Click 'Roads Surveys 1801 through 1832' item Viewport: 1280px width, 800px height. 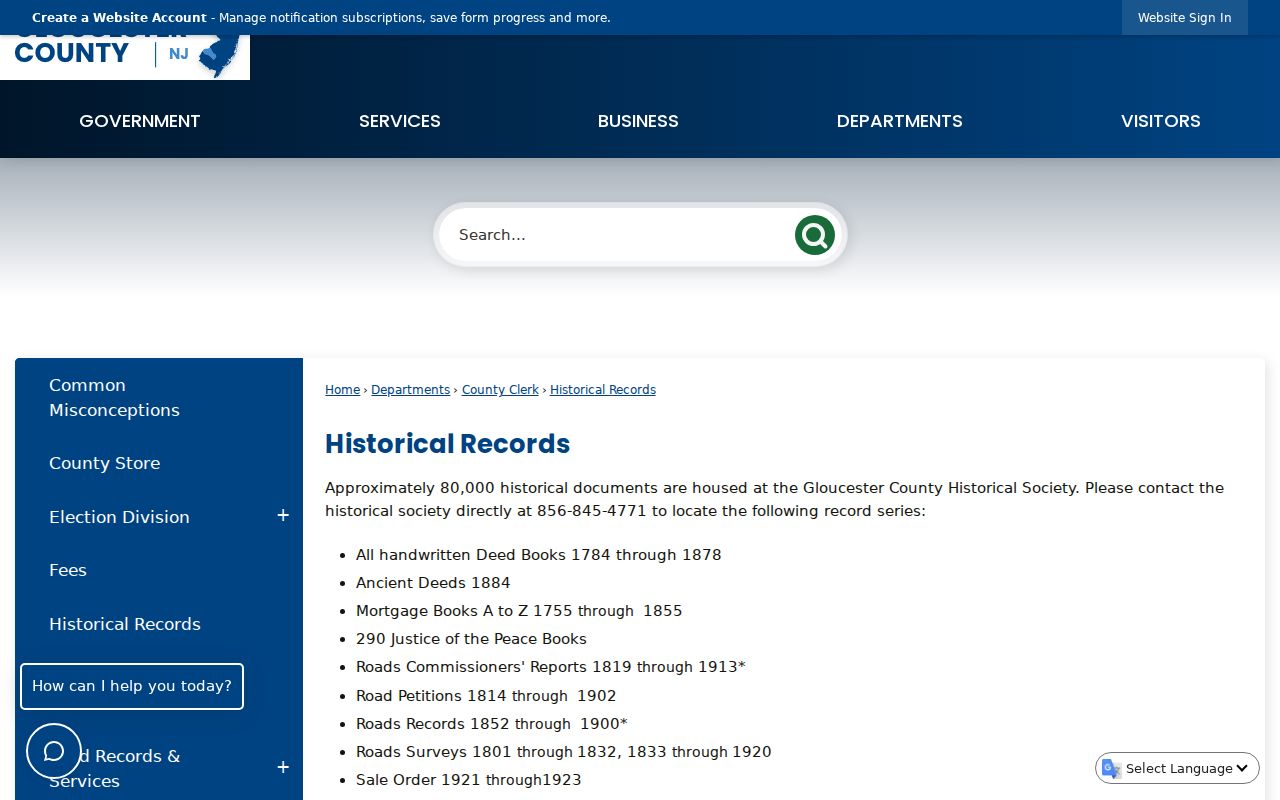563,752
